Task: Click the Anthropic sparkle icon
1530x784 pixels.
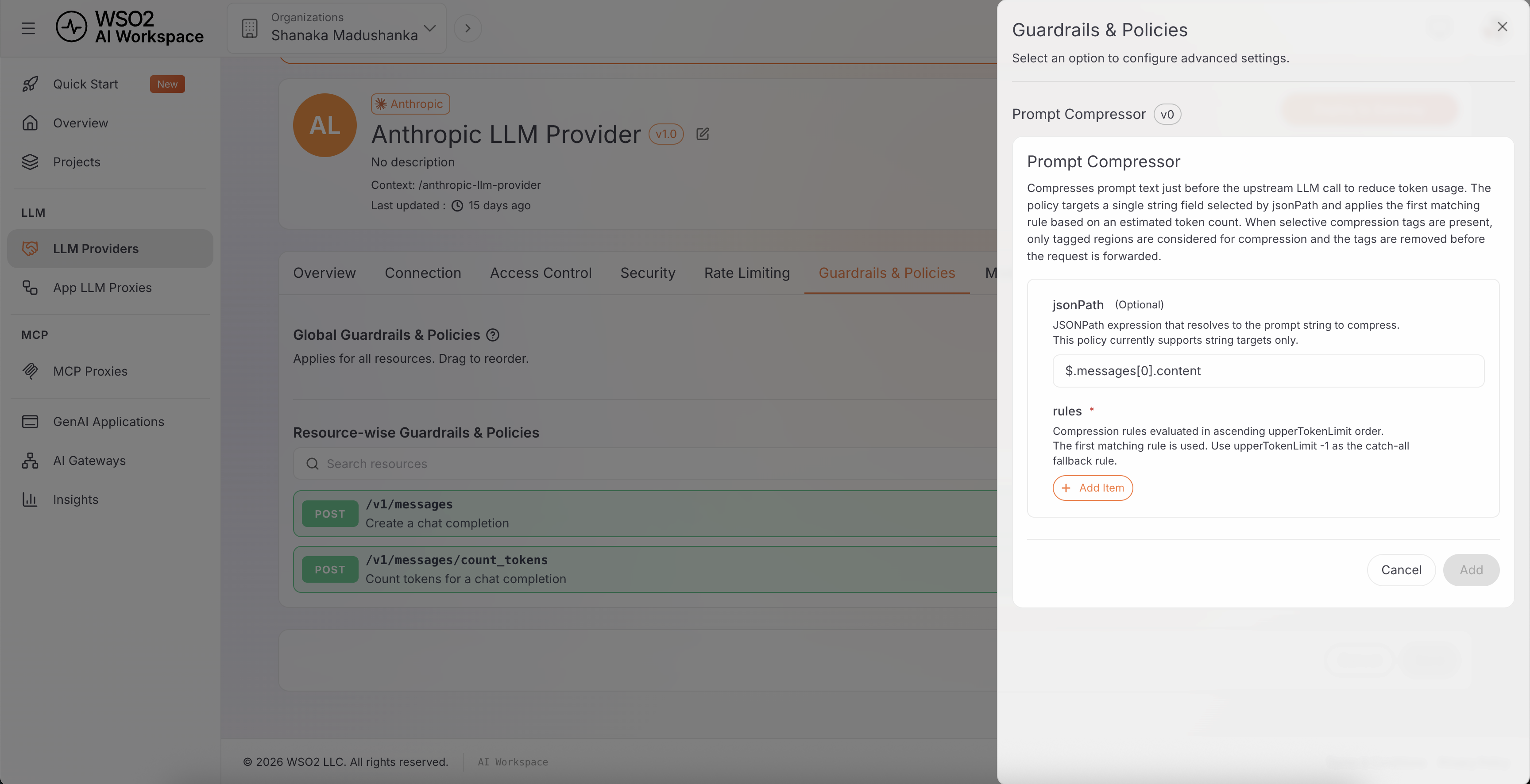Action: click(381, 104)
